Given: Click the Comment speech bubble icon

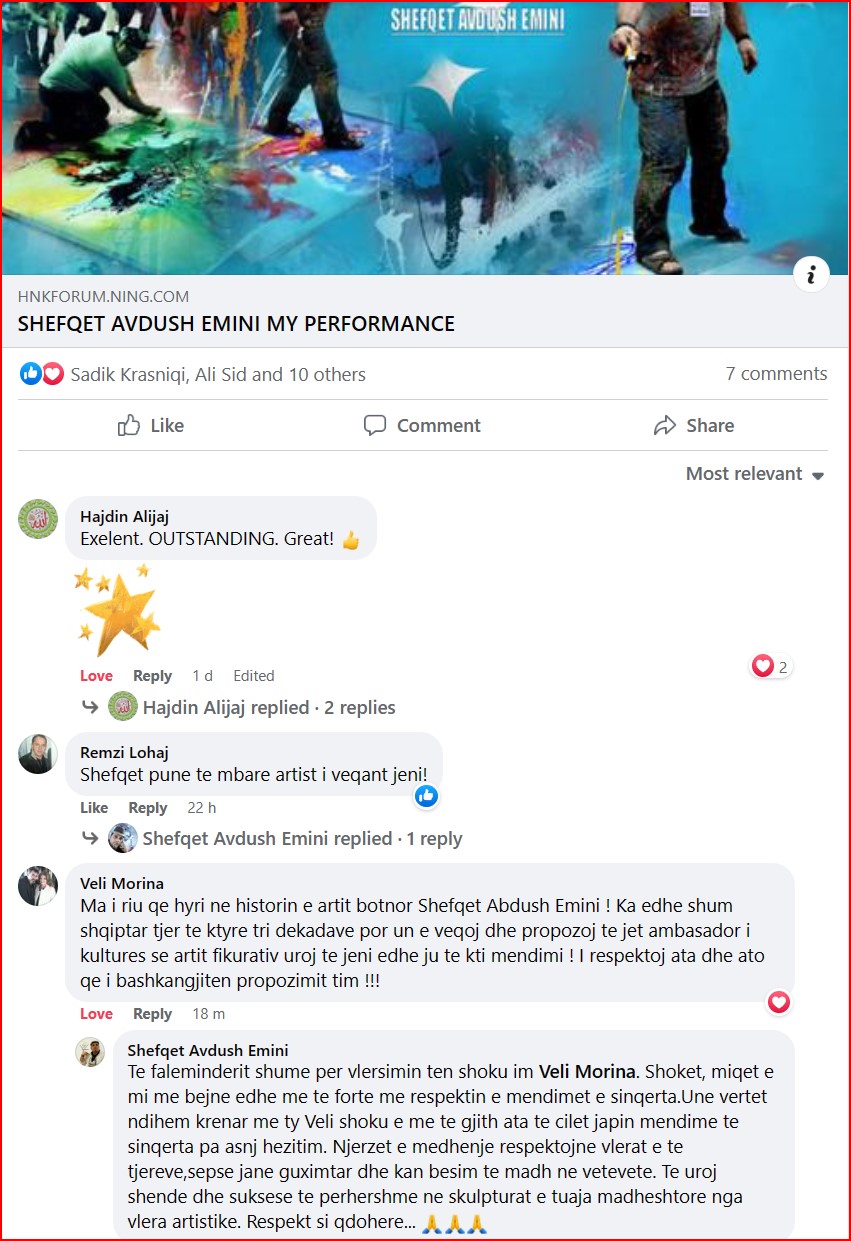Looking at the screenshot, I should (x=375, y=425).
